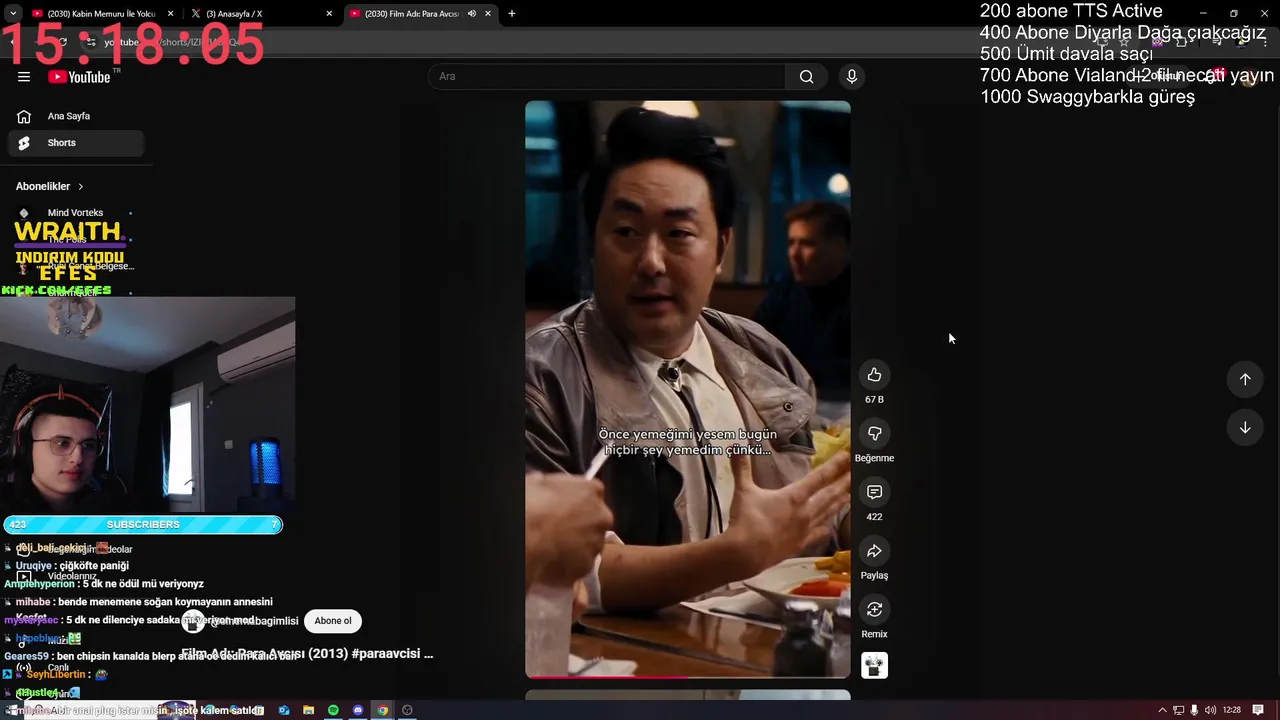Open File Explorer from the taskbar
The image size is (1280, 720).
click(309, 710)
